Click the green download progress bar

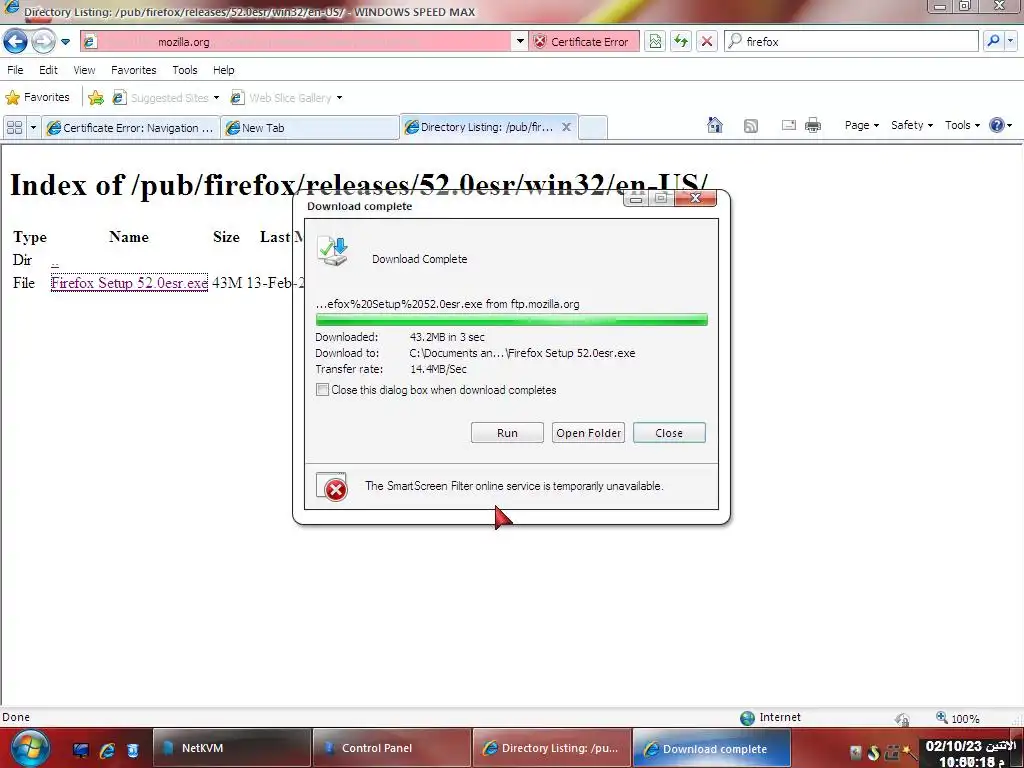coord(511,319)
